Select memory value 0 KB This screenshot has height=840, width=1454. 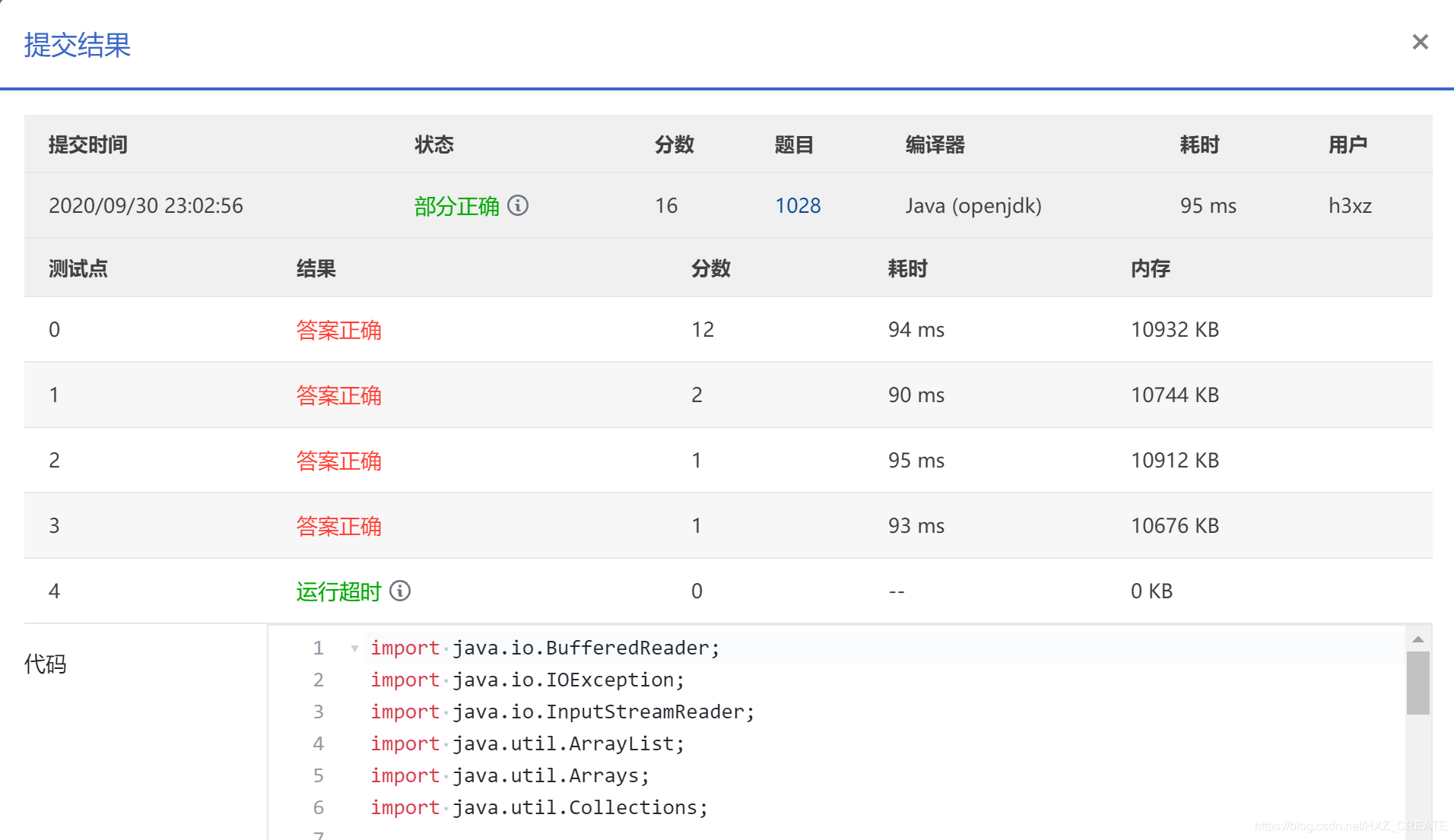click(1151, 591)
